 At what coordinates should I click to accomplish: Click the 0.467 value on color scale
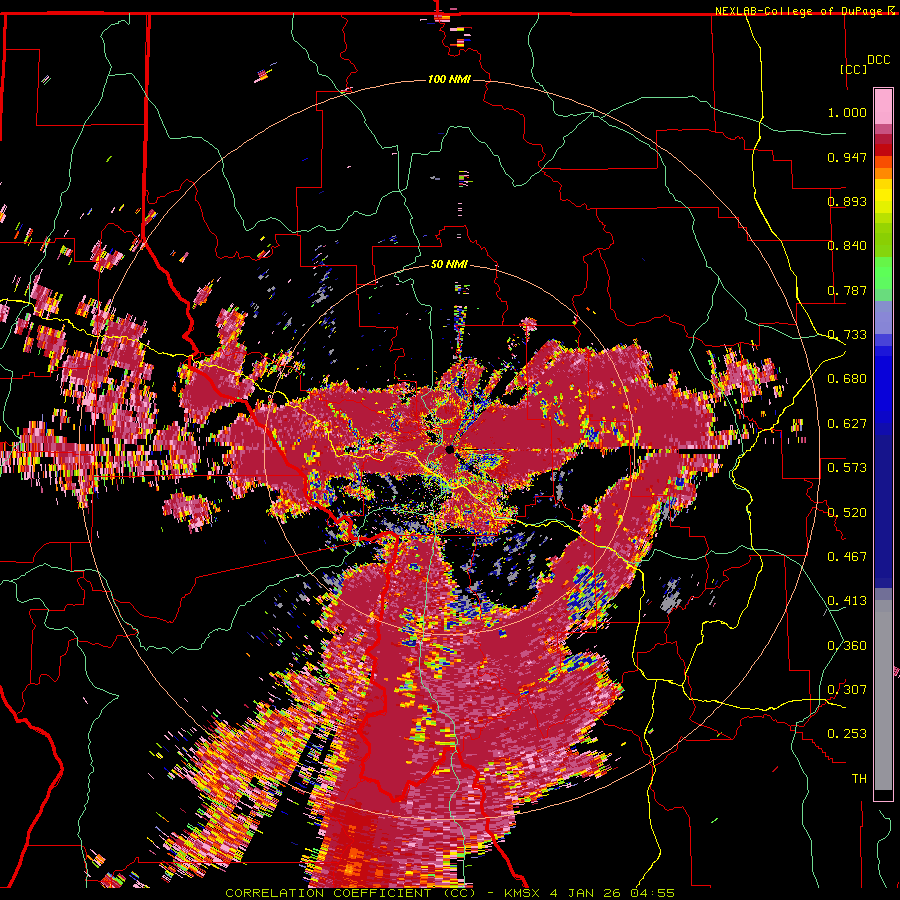tap(847, 557)
